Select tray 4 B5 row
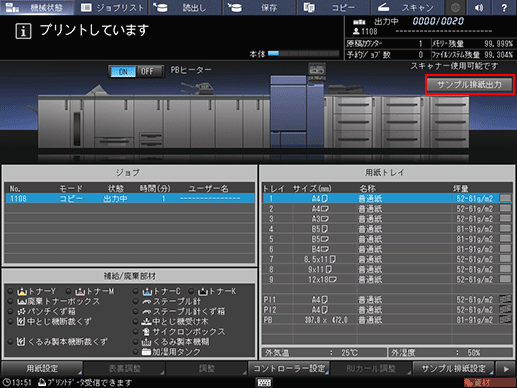The height and width of the screenshot is (388, 517). click(x=387, y=229)
